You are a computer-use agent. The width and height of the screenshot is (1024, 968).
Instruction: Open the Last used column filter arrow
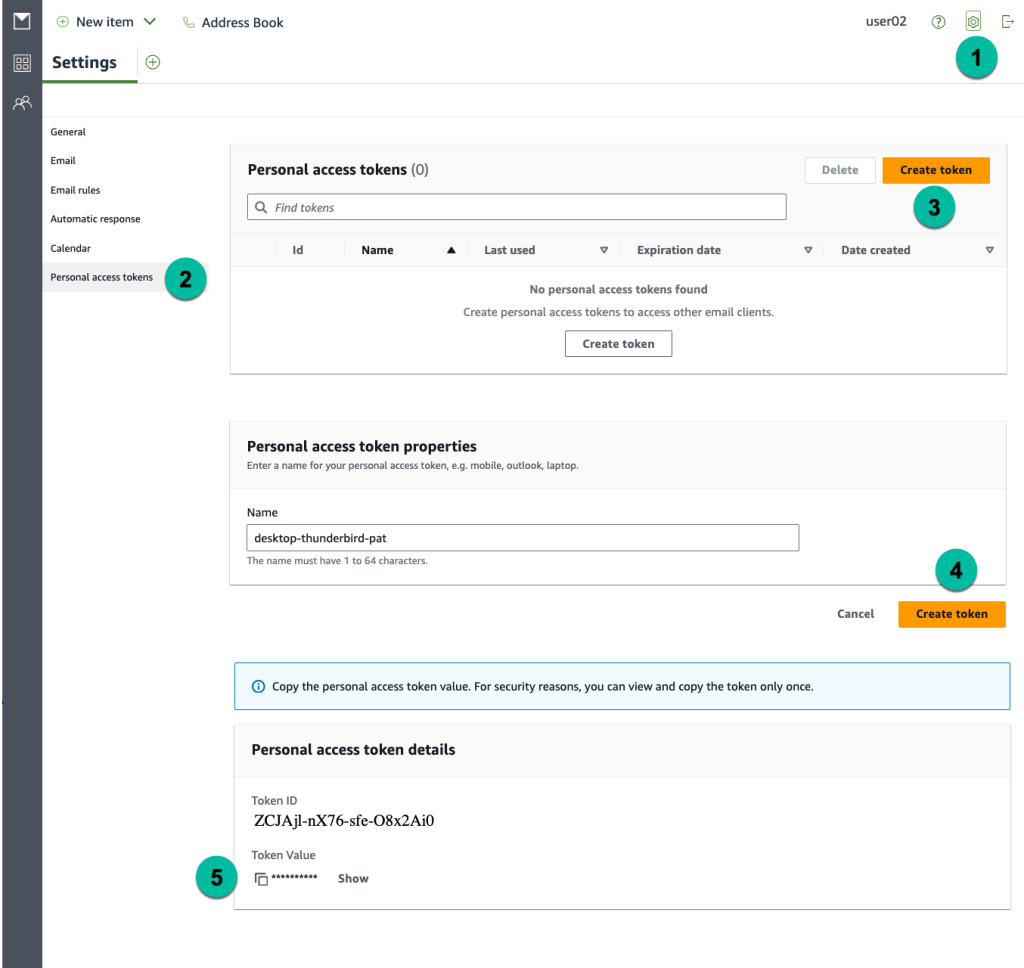point(605,249)
